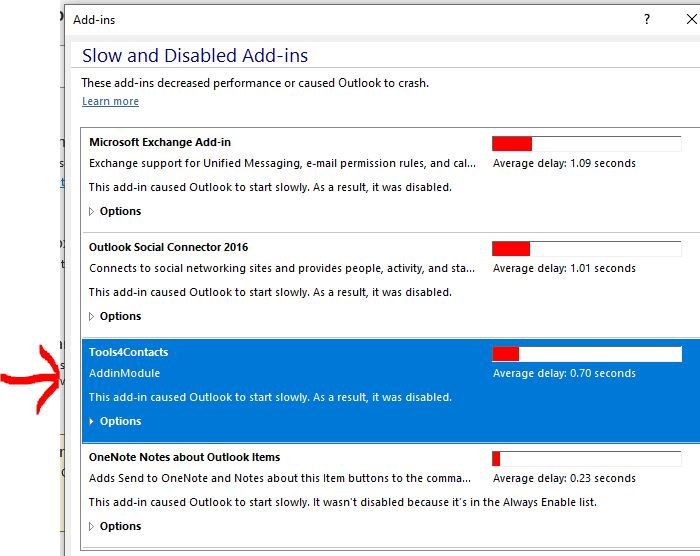The height and width of the screenshot is (556, 700).
Task: Click the Social Connector delay bar
Action: (x=587, y=249)
